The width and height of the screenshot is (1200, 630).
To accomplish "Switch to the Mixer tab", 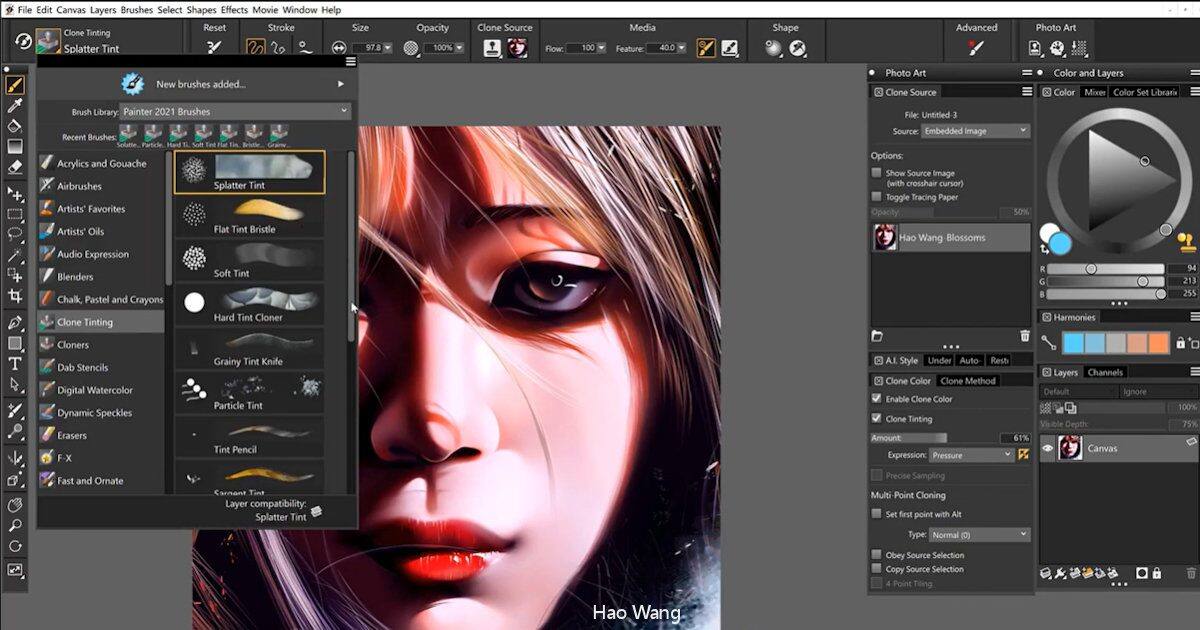I will 1095,92.
